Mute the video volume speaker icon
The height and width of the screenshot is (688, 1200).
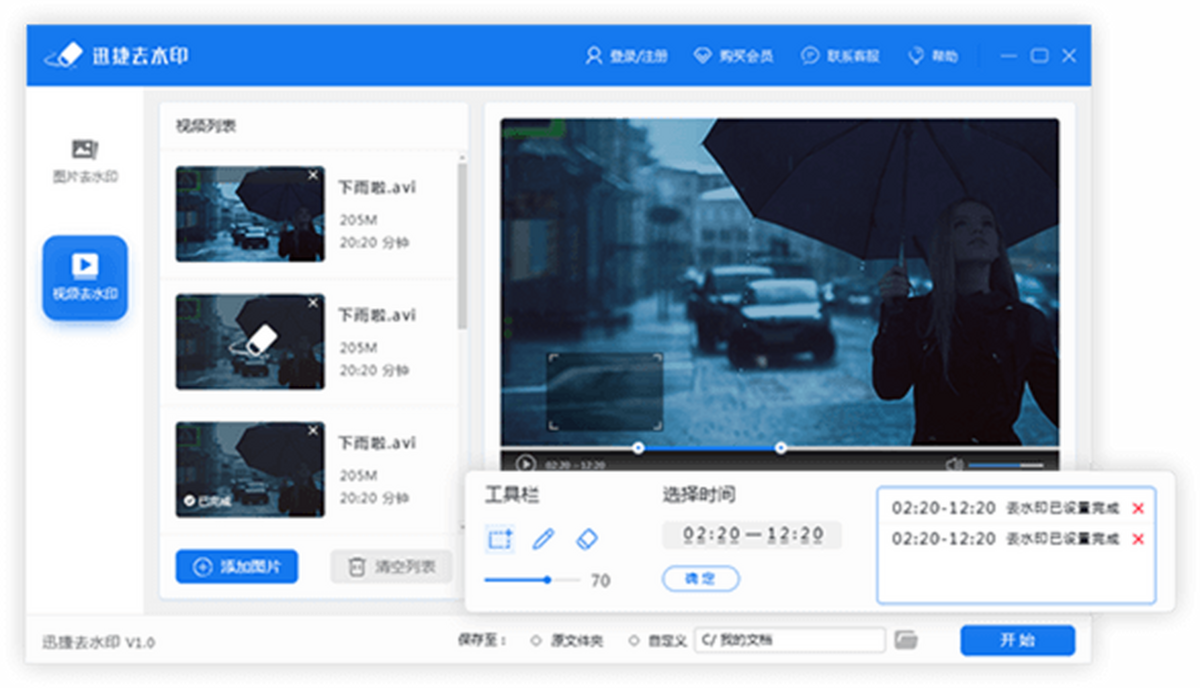point(954,464)
